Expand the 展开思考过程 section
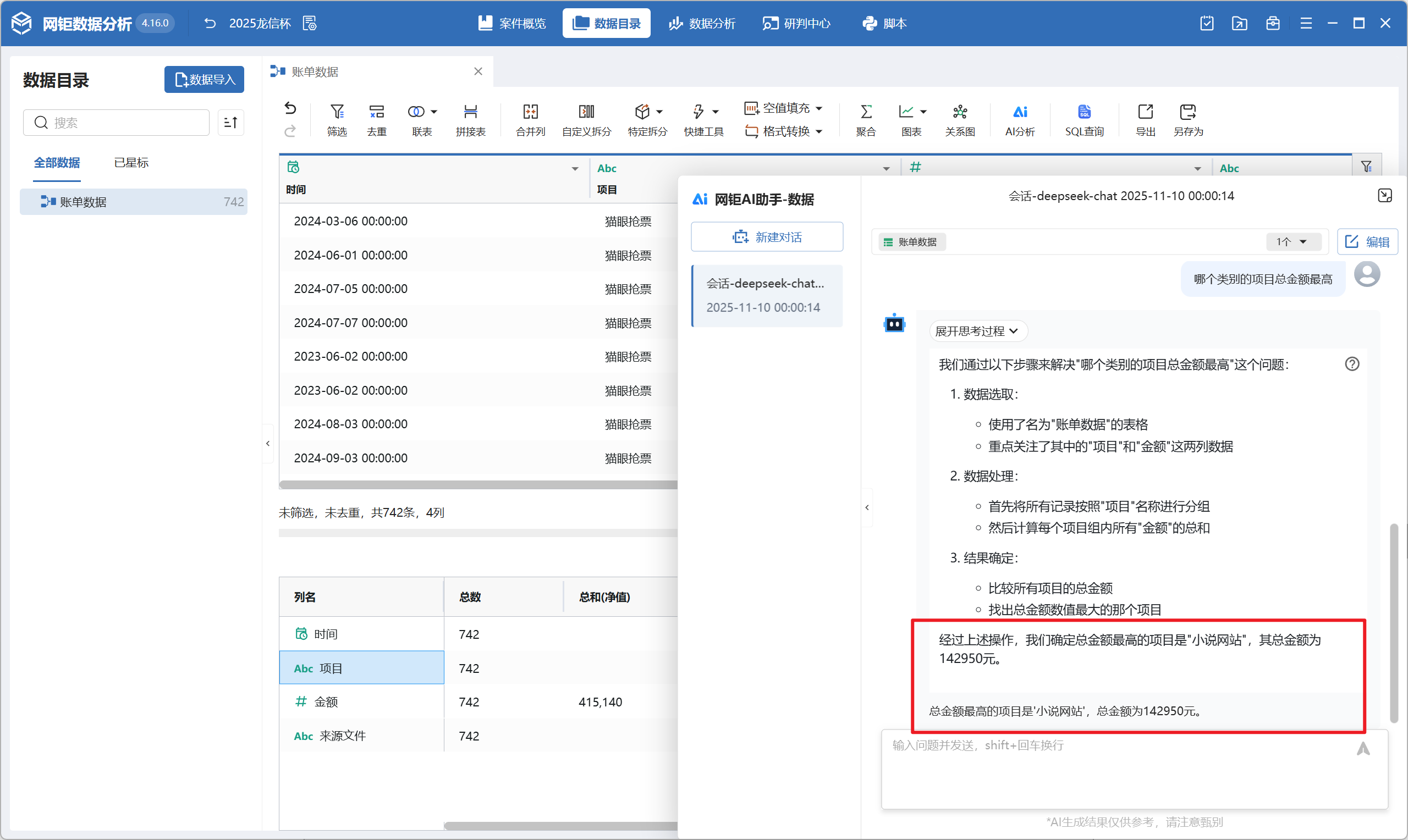Viewport: 1408px width, 840px height. [977, 331]
